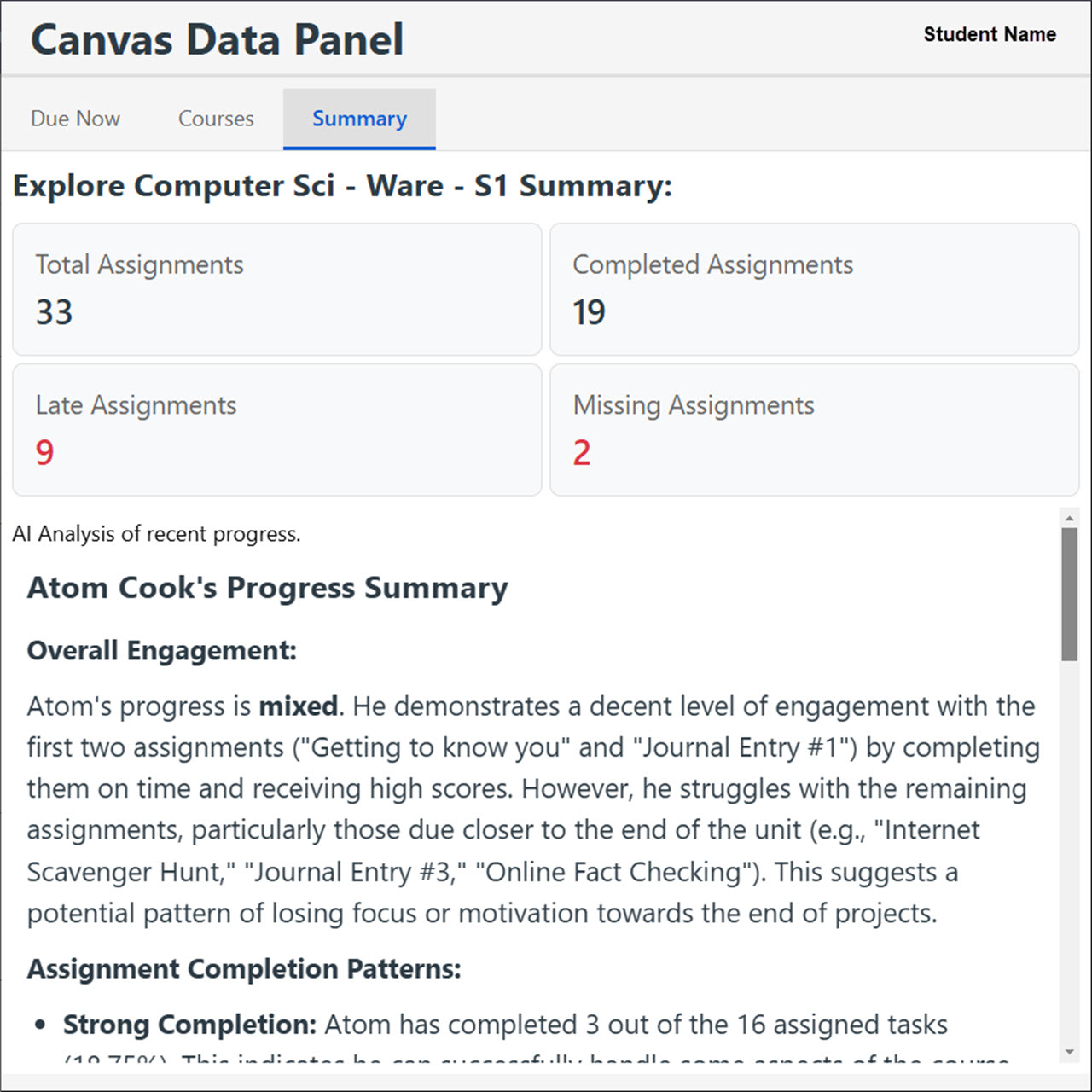The width and height of the screenshot is (1092, 1092).
Task: Select the Total Assignments card
Action: 276,289
